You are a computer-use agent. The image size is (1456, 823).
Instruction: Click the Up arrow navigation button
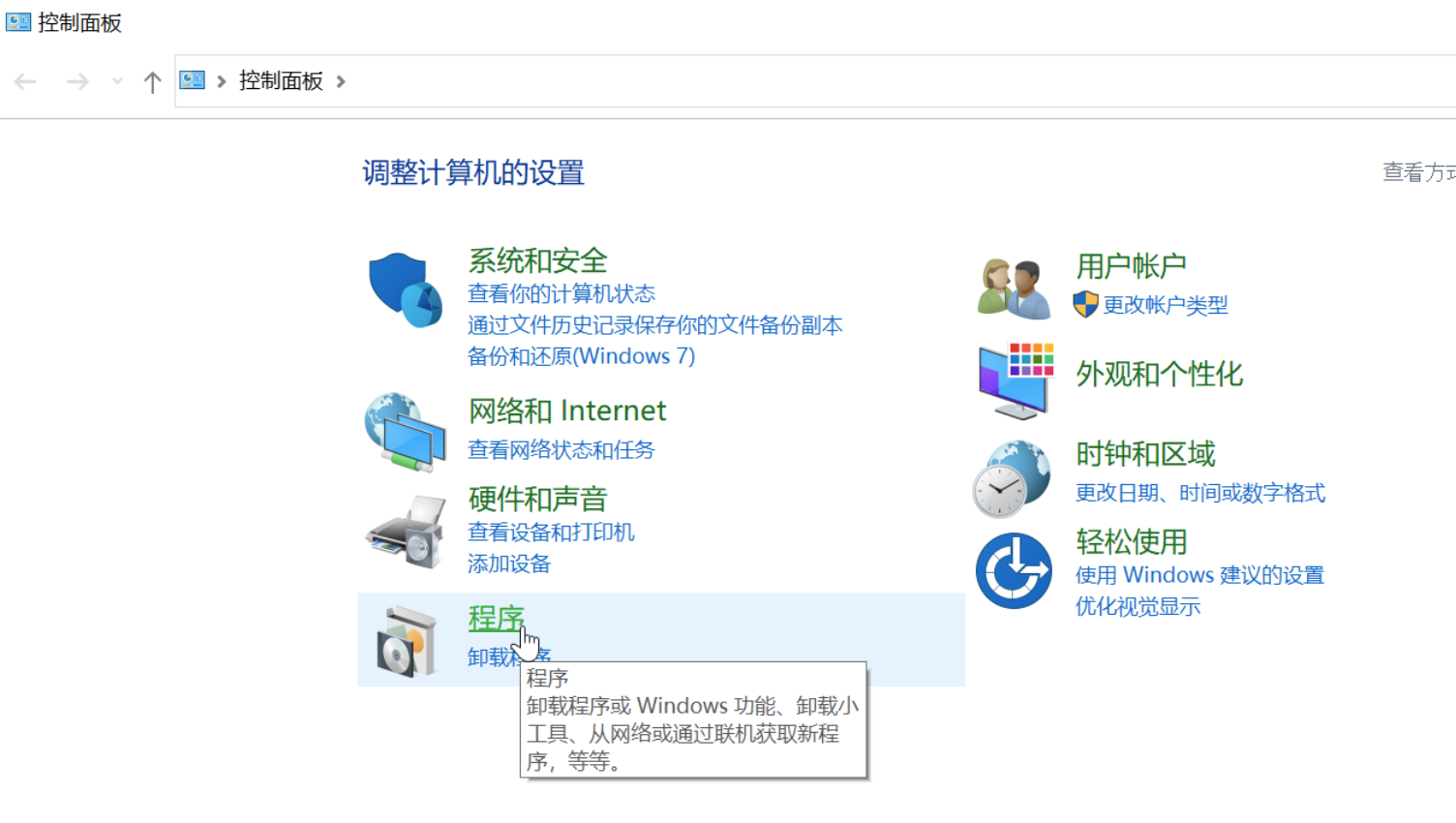click(x=152, y=82)
